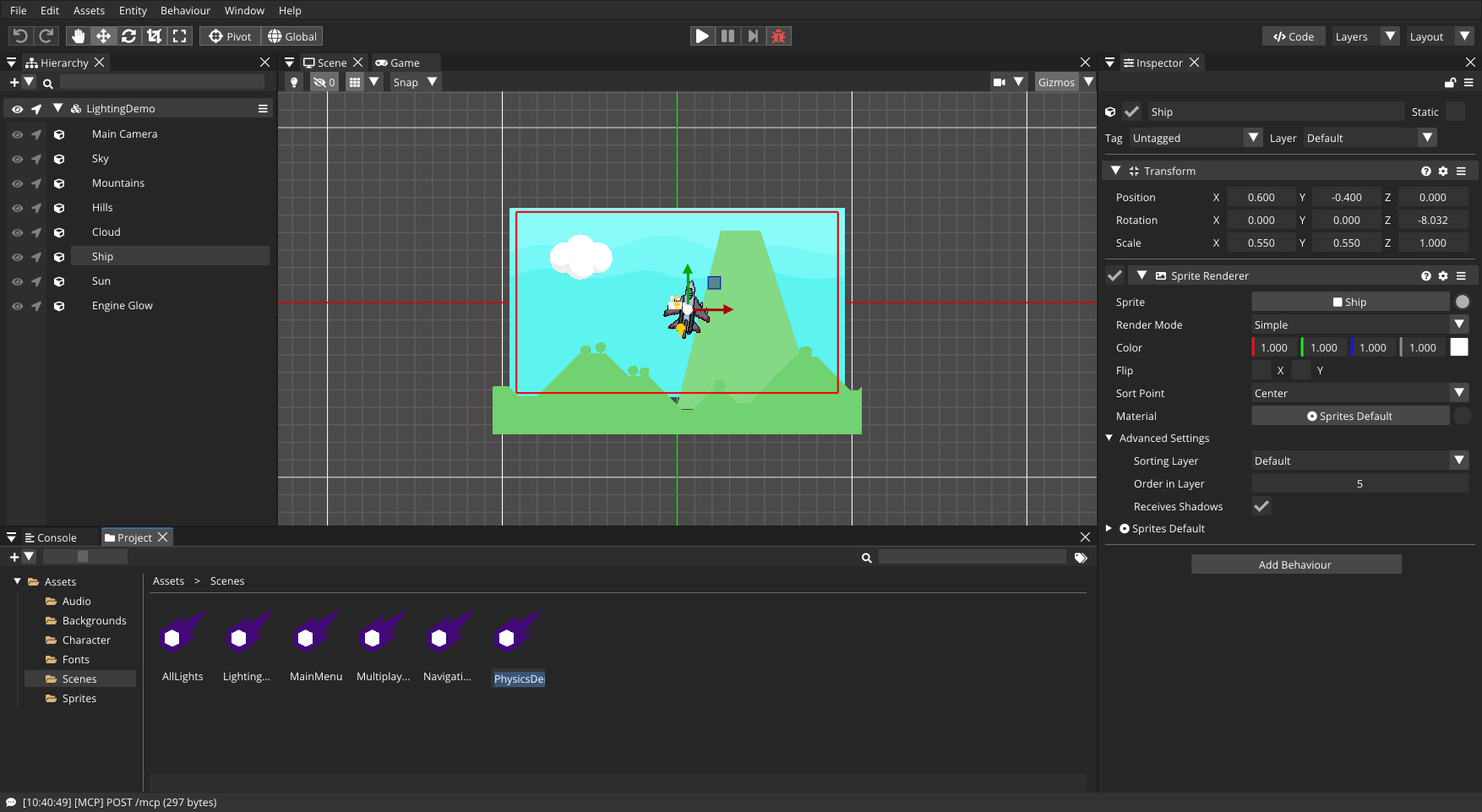Open the Code editor button

click(1294, 36)
